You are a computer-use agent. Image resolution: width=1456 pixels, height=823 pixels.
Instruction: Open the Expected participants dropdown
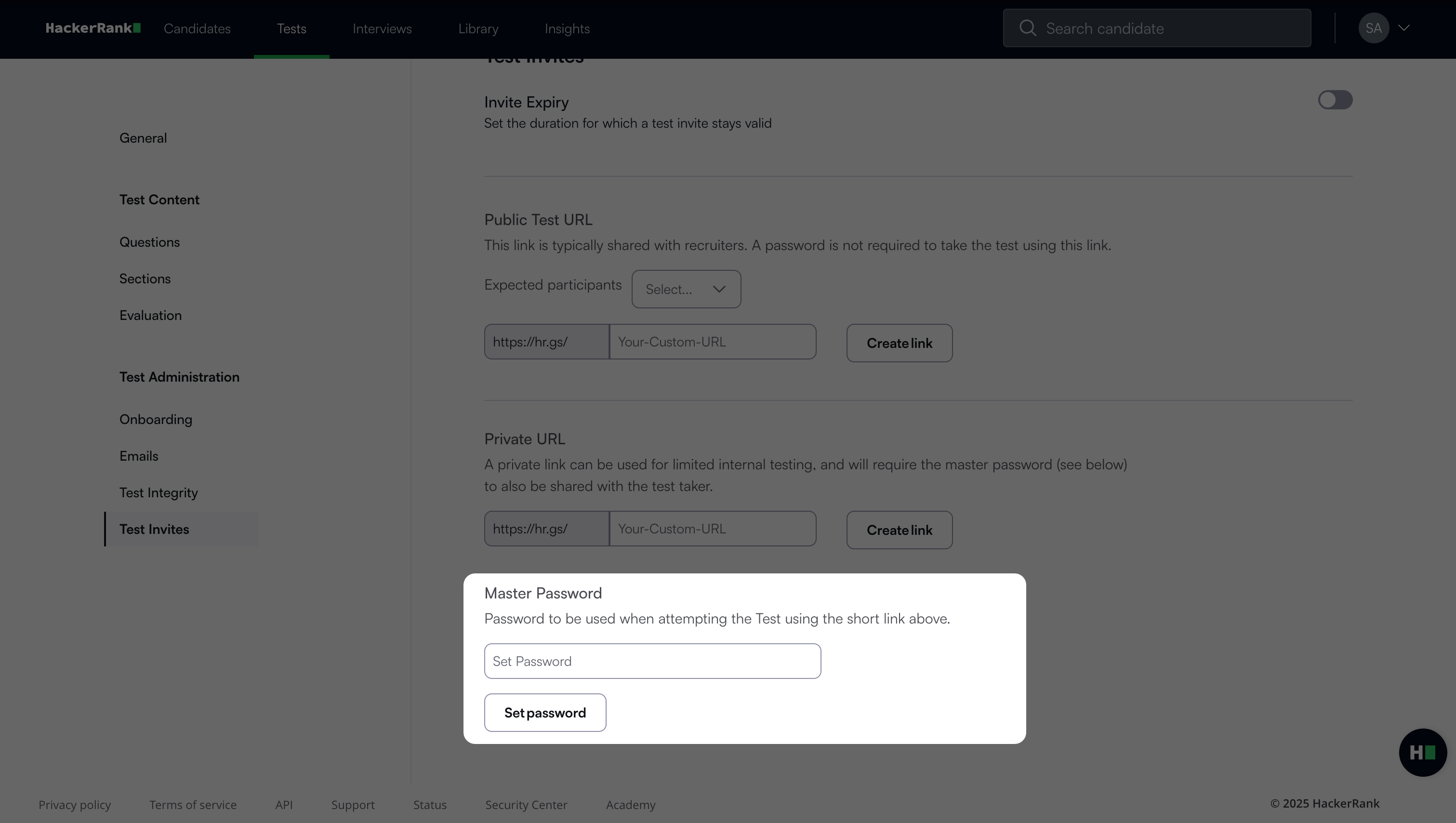686,290
